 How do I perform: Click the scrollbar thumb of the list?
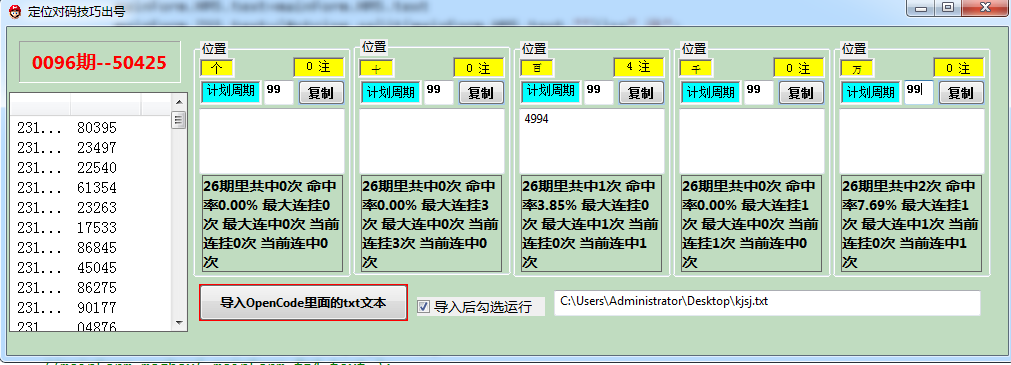tap(179, 120)
